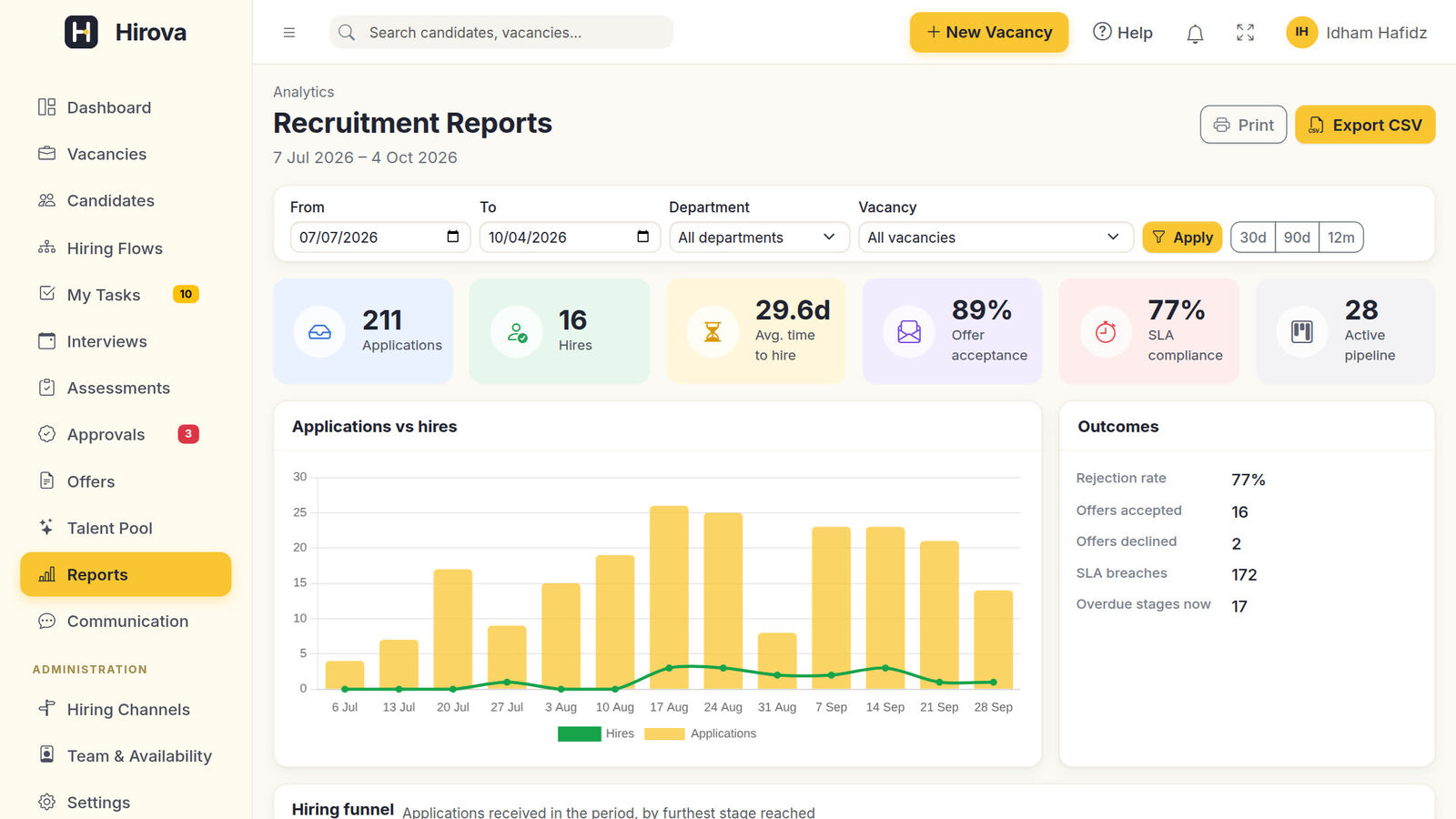
Task: Click the Active pipeline kanban icon
Action: click(x=1302, y=331)
